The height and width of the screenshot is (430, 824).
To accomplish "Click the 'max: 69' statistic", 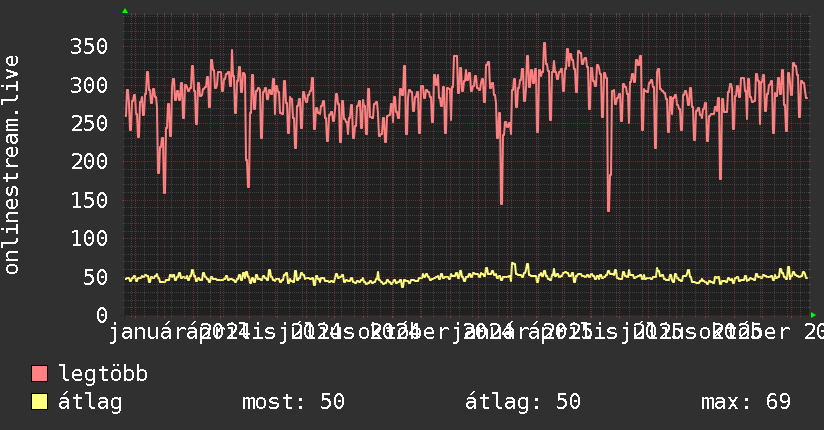I will tap(746, 402).
